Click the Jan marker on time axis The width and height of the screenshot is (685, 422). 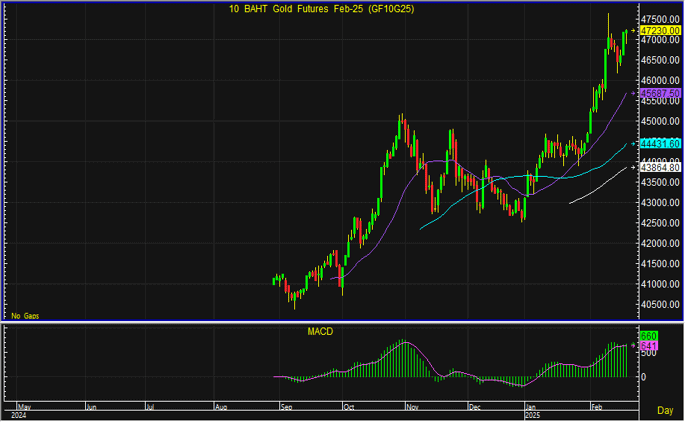530,408
